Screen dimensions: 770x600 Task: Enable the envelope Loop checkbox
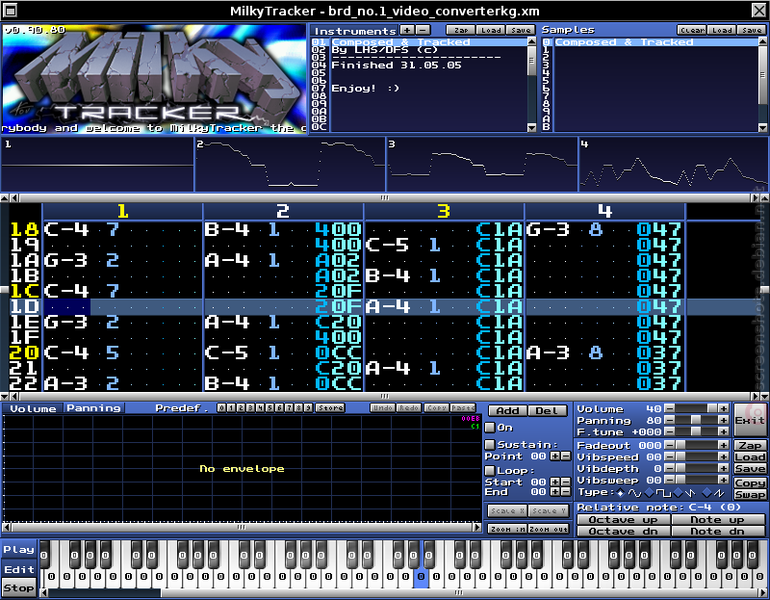click(x=490, y=470)
